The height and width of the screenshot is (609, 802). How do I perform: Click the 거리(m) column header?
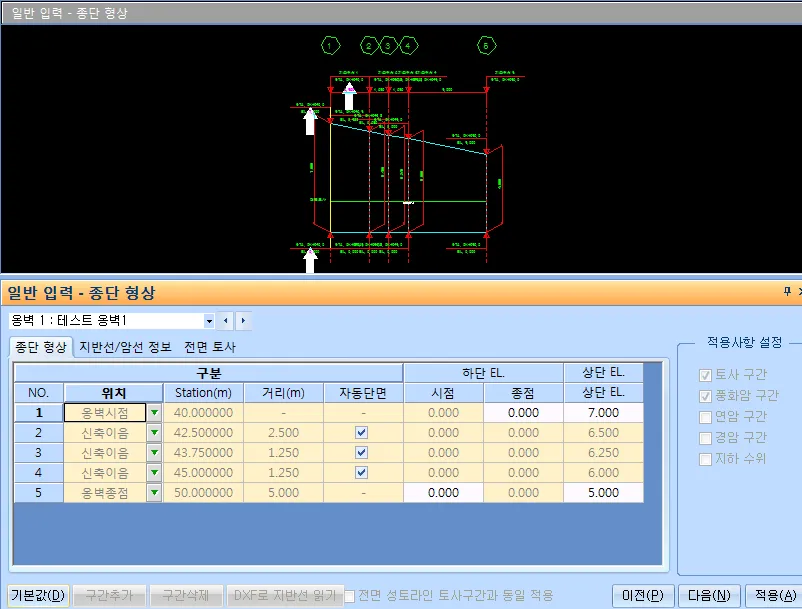click(x=283, y=393)
